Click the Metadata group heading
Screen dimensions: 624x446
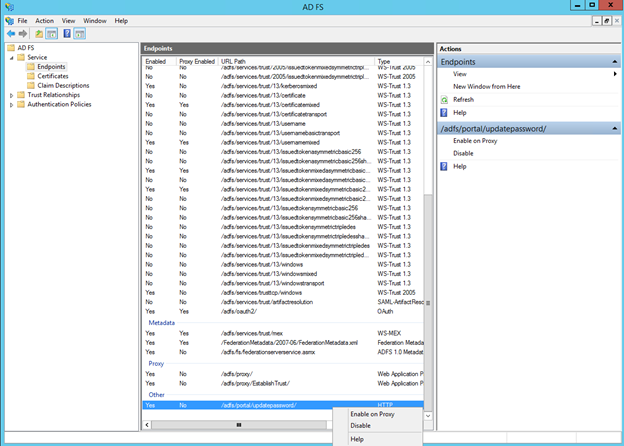point(162,323)
